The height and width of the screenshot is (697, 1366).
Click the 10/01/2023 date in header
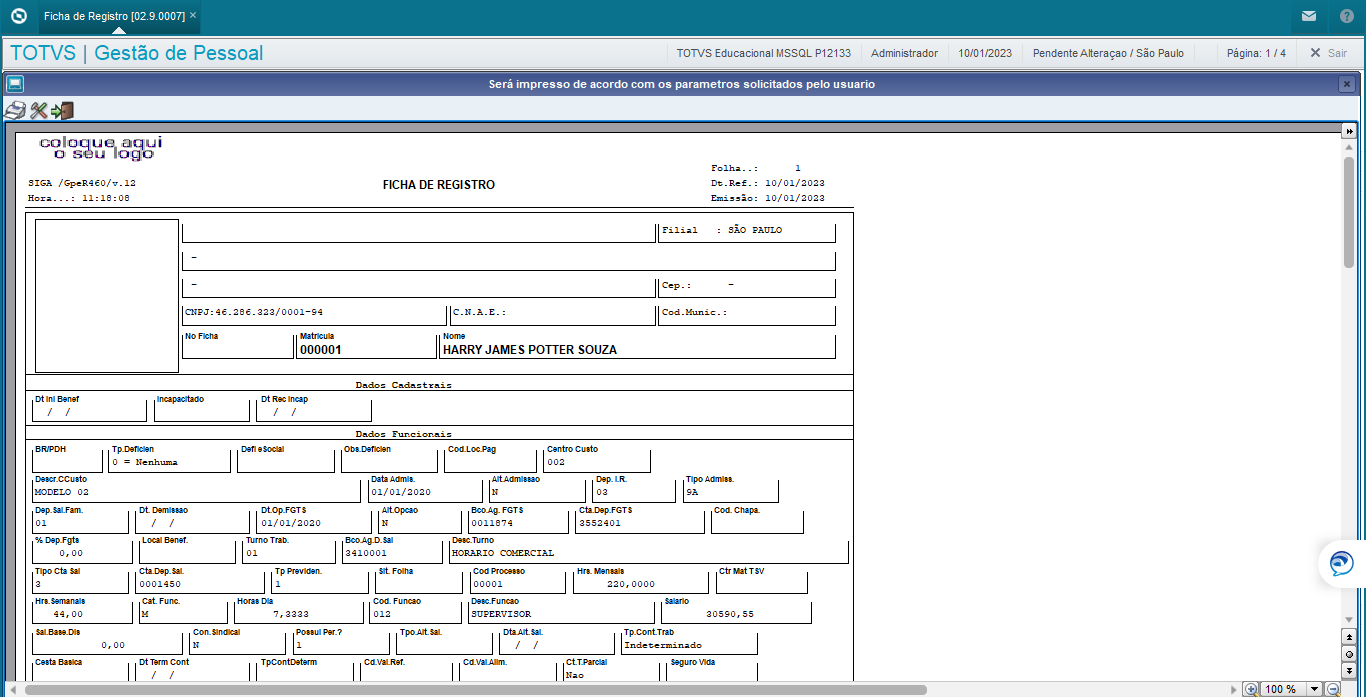pyautogui.click(x=985, y=53)
